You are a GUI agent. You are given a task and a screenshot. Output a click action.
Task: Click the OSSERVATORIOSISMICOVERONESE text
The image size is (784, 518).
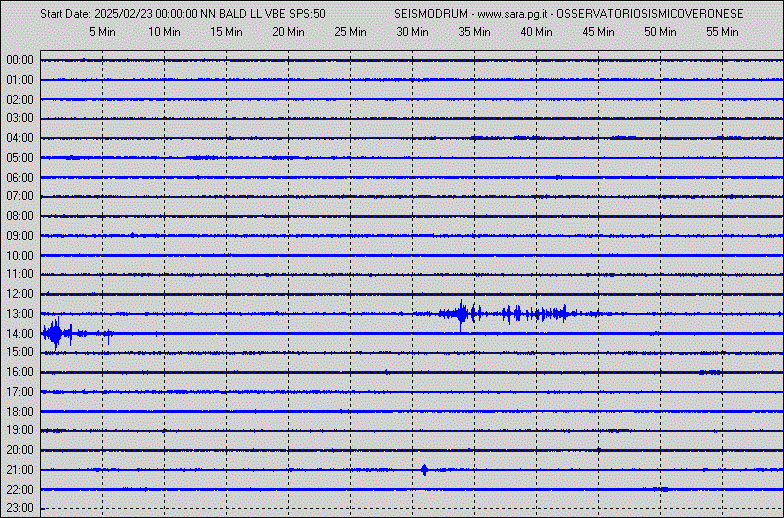point(650,14)
